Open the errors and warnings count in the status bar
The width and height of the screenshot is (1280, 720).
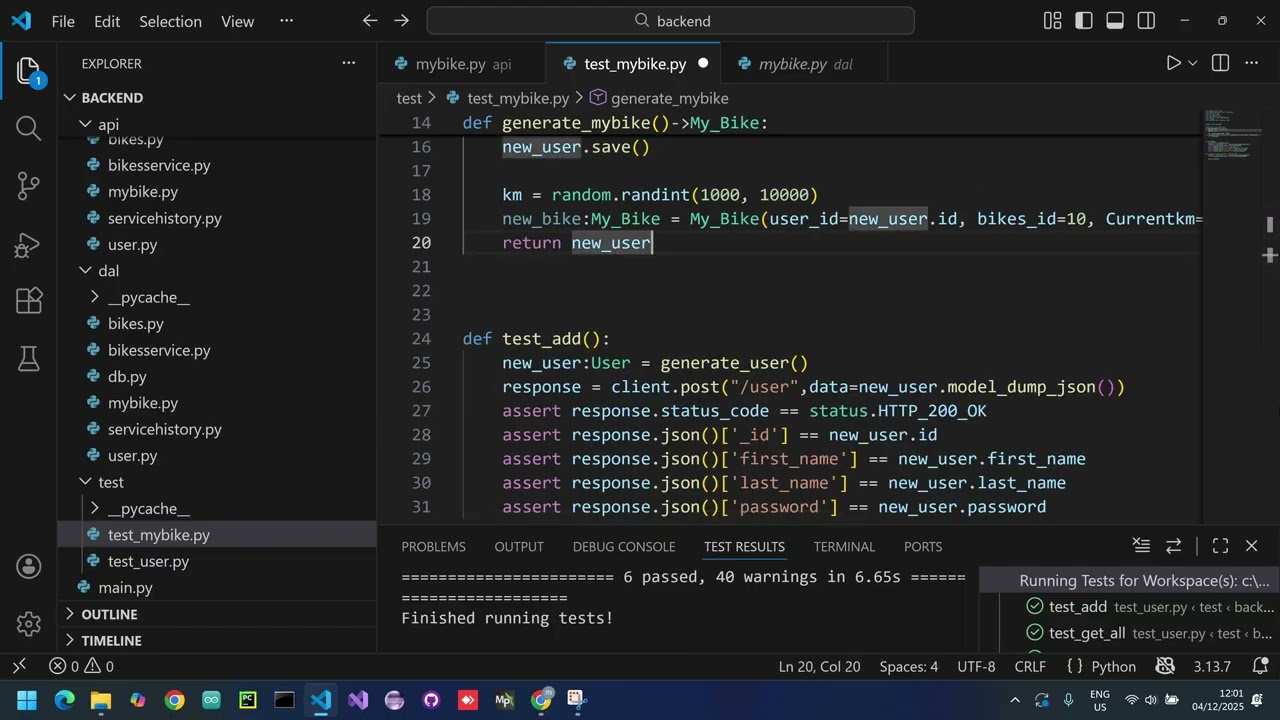pyautogui.click(x=81, y=666)
